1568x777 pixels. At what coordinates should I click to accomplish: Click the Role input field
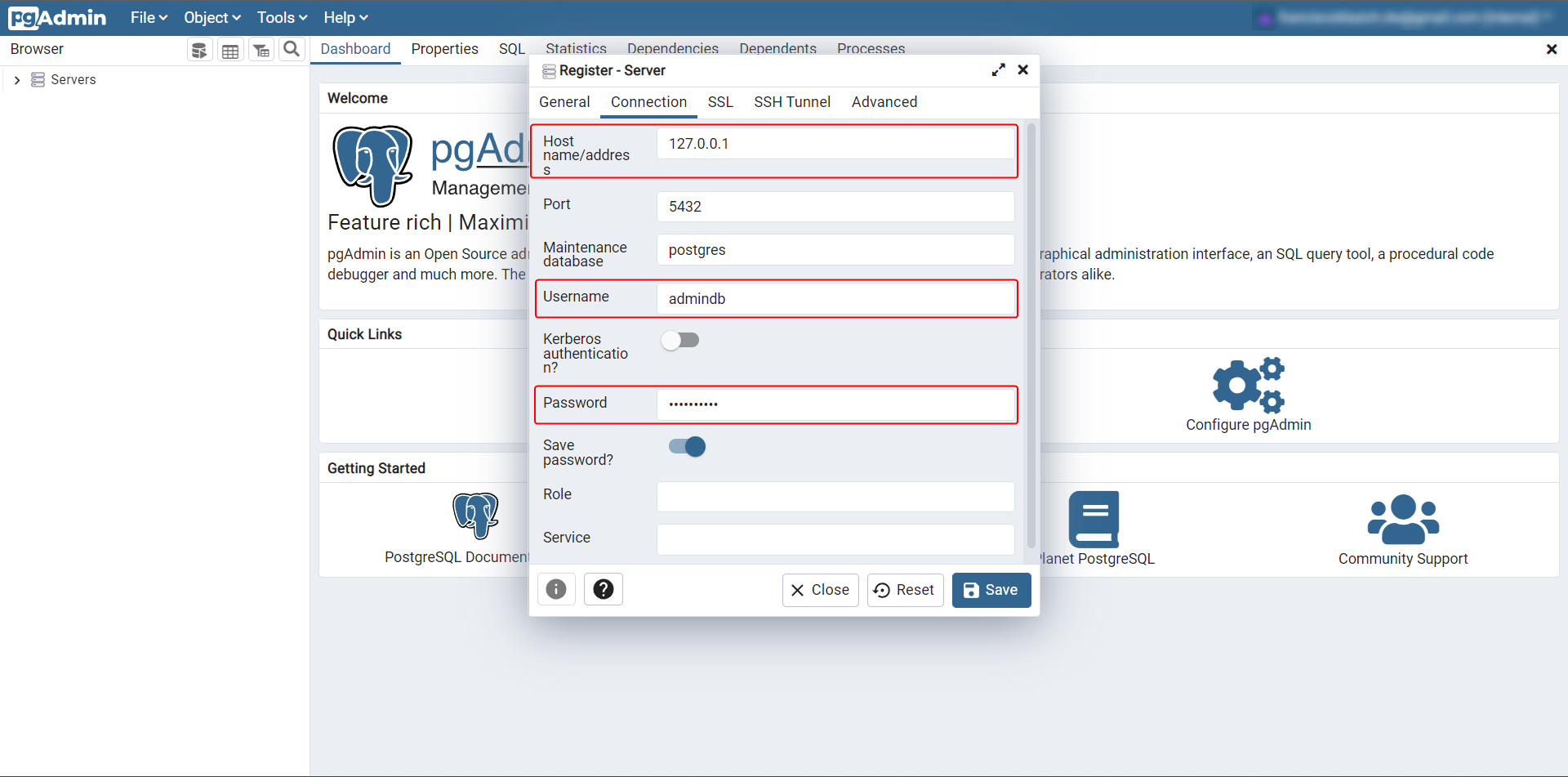point(835,497)
